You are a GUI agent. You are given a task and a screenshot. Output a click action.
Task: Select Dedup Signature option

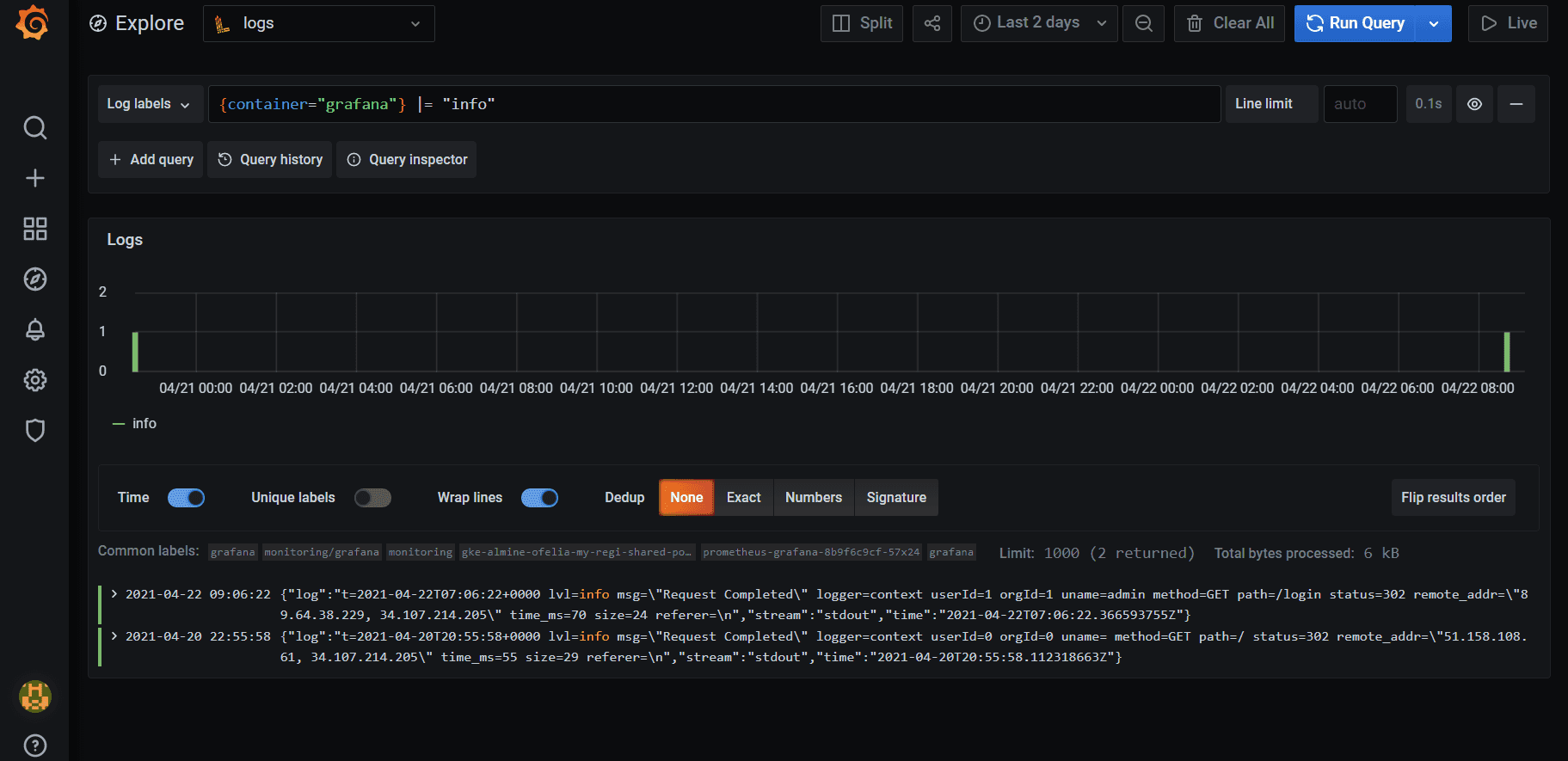896,498
